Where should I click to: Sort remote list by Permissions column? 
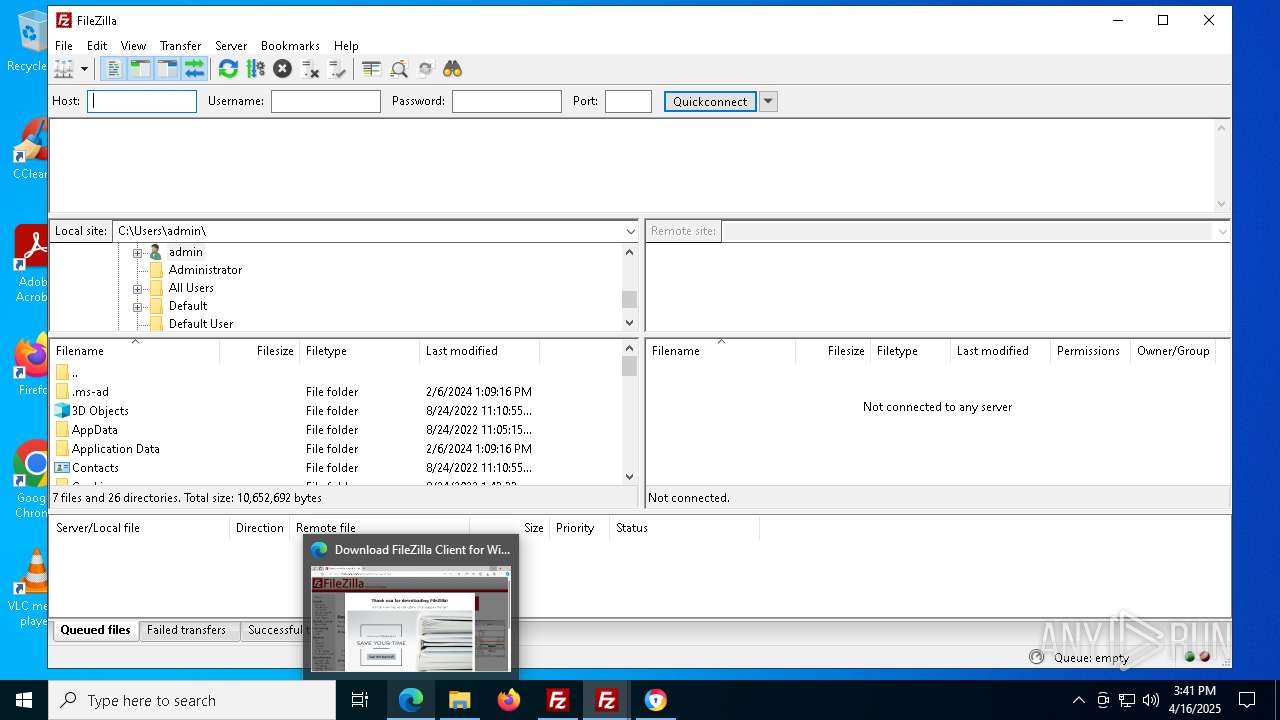[x=1088, y=351]
